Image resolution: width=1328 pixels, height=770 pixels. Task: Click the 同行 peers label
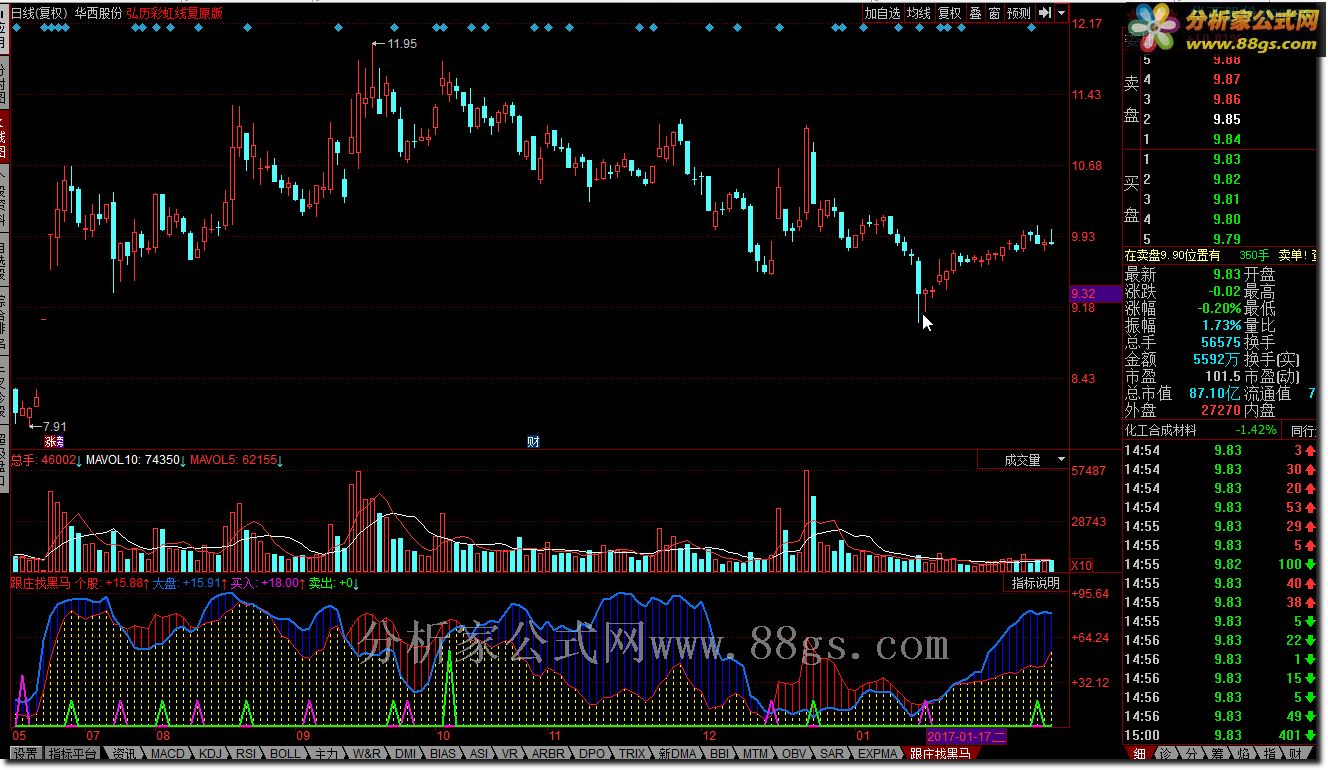click(1303, 430)
